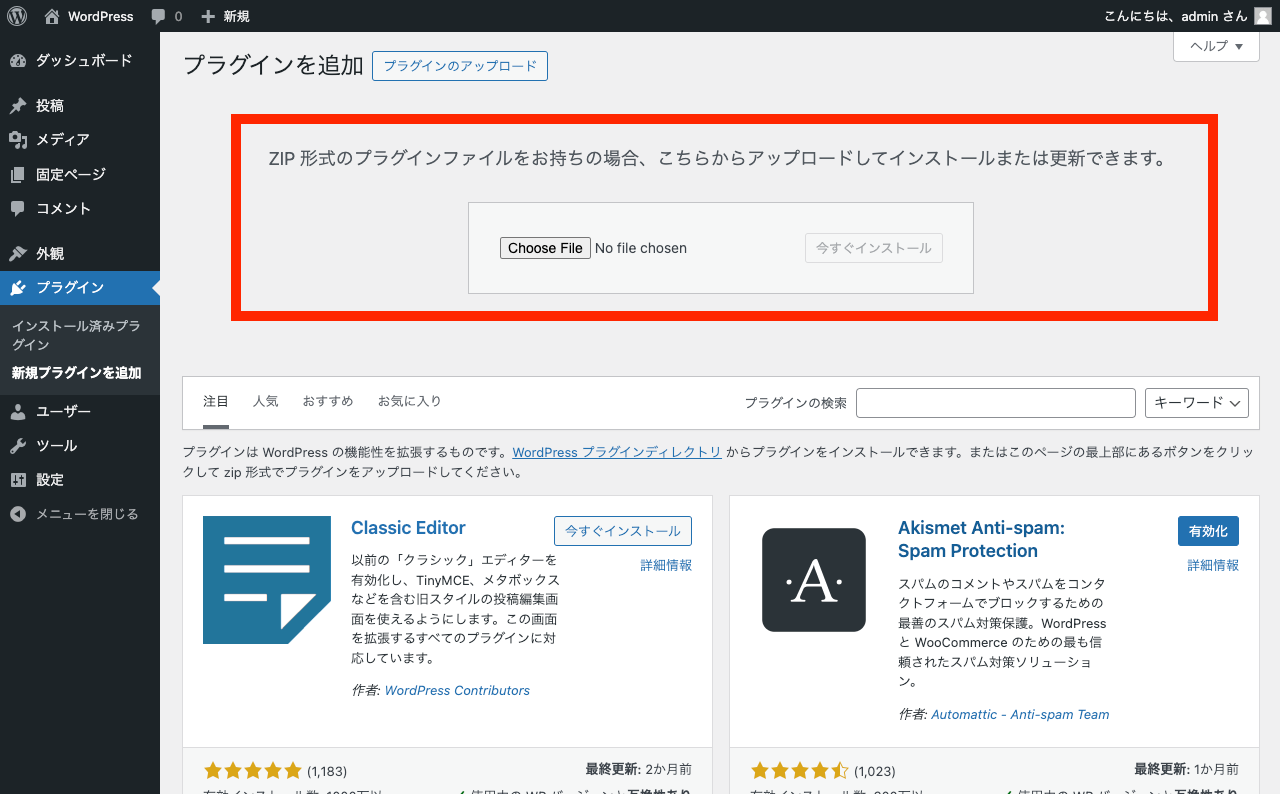Click the disabled 今すぐインストール upload button

874,248
